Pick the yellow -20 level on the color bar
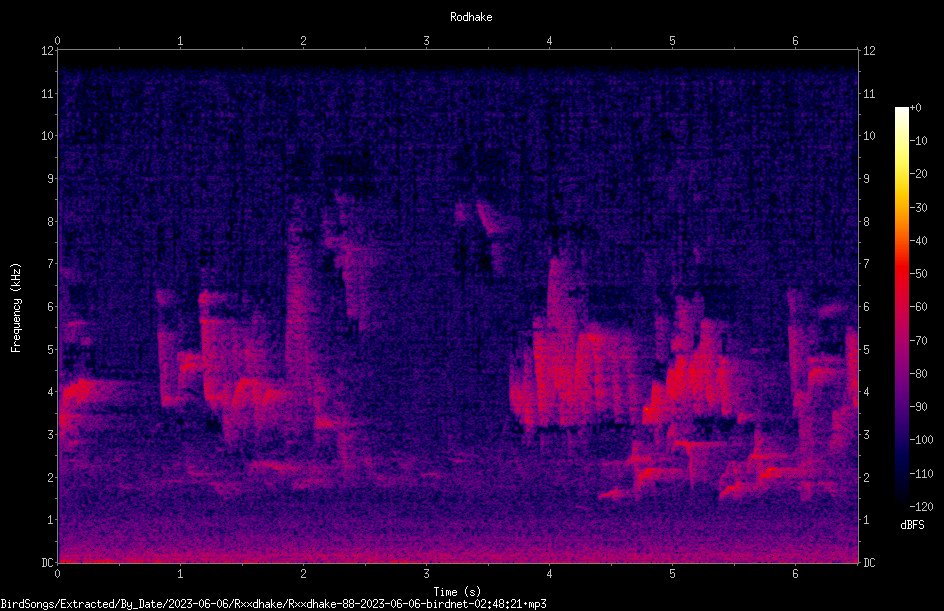 pyautogui.click(x=901, y=174)
